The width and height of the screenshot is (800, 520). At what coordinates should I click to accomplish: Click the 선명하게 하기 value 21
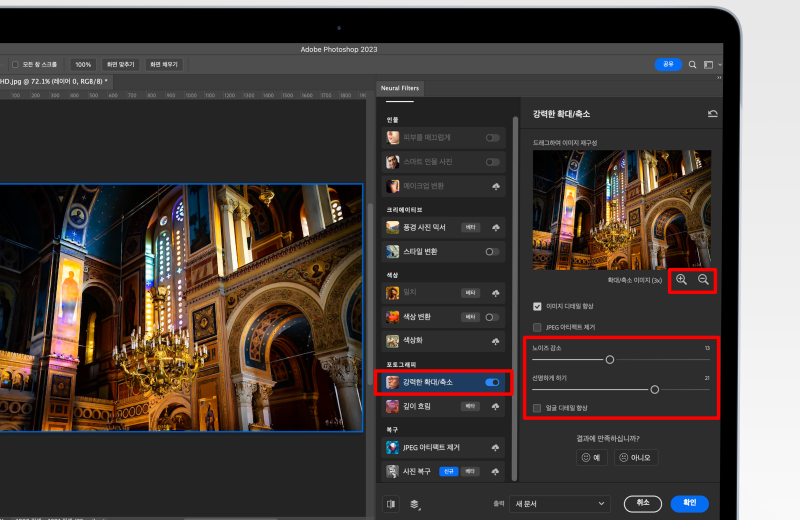point(707,378)
